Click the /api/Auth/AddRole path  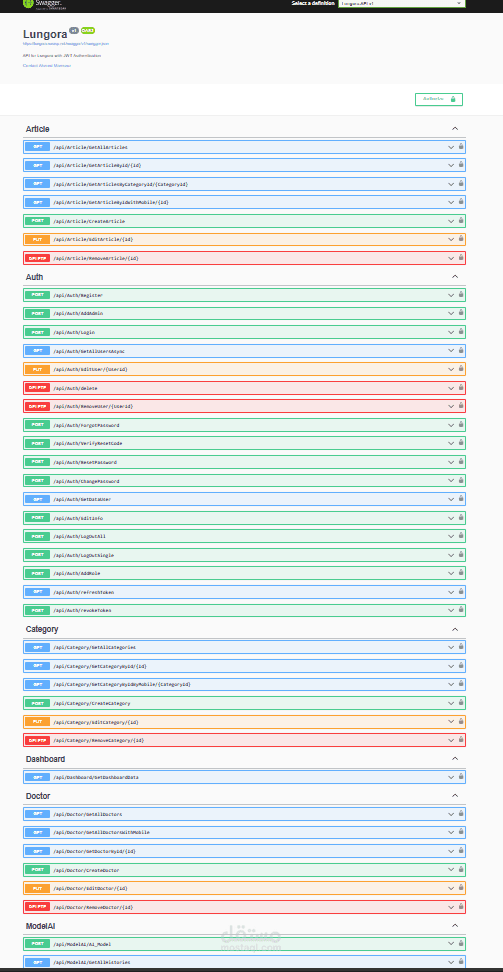point(77,573)
